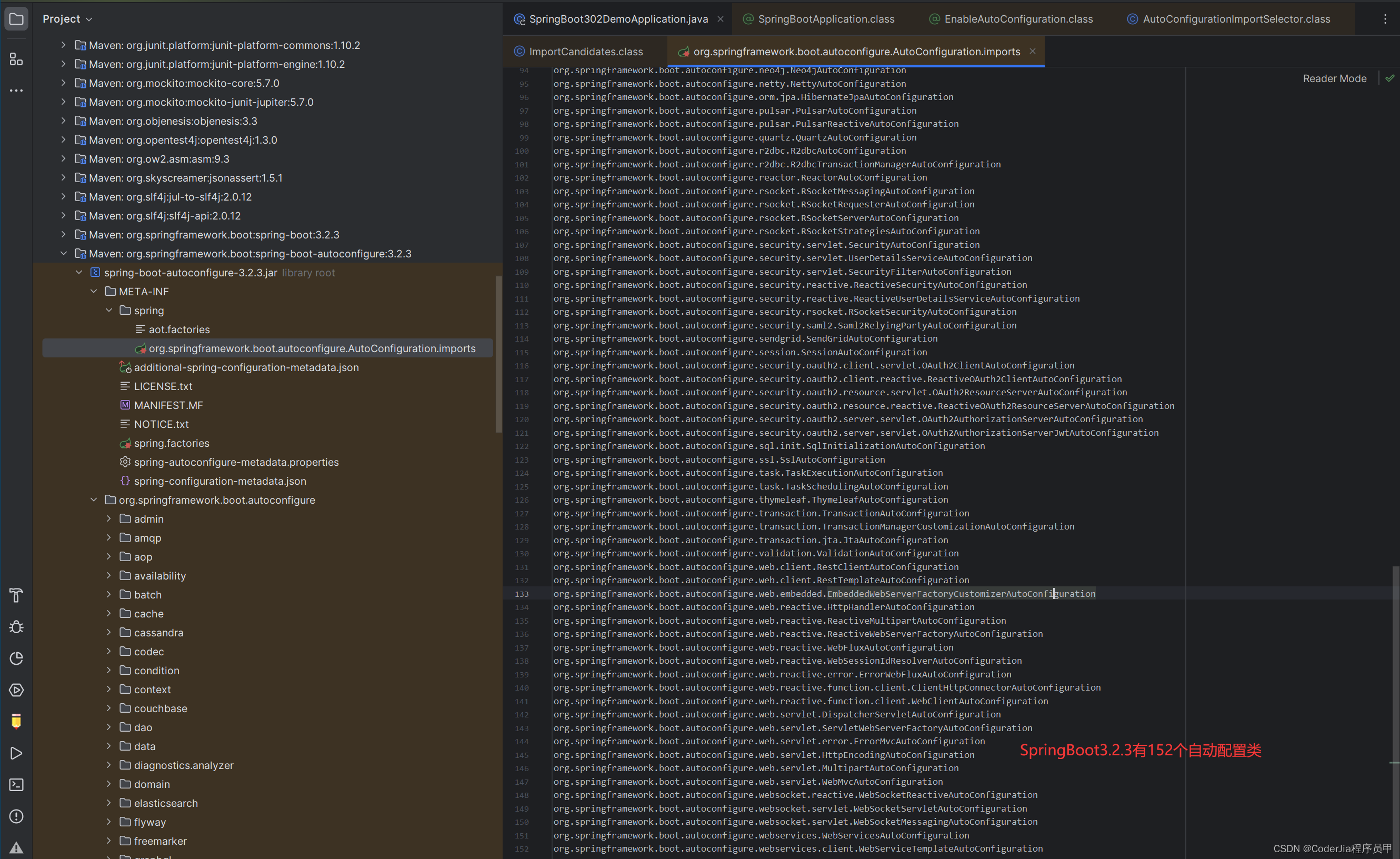Open the editor tabs more-options menu
Image resolution: width=1400 pixels, height=859 pixels.
[1385, 19]
